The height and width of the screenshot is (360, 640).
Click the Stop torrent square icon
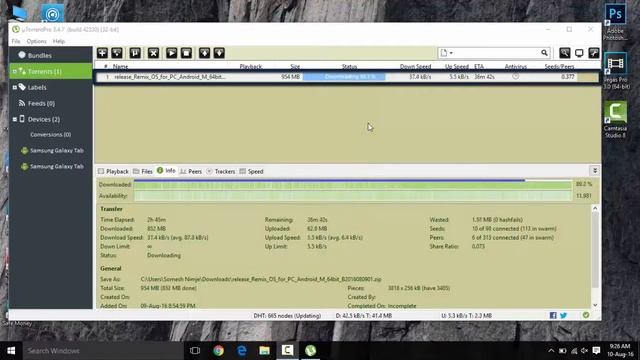tap(187, 53)
